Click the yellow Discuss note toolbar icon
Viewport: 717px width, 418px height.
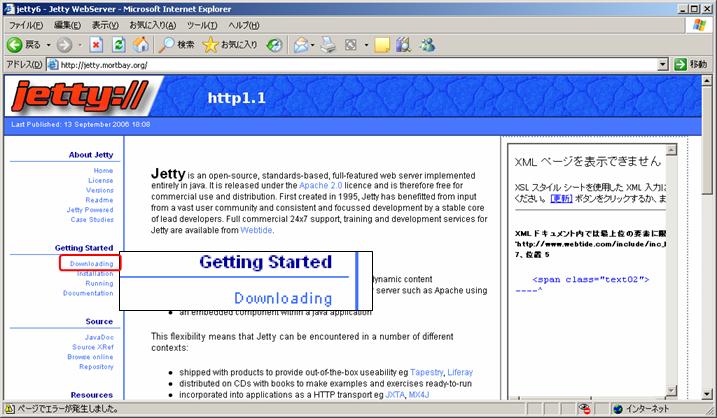[382, 45]
